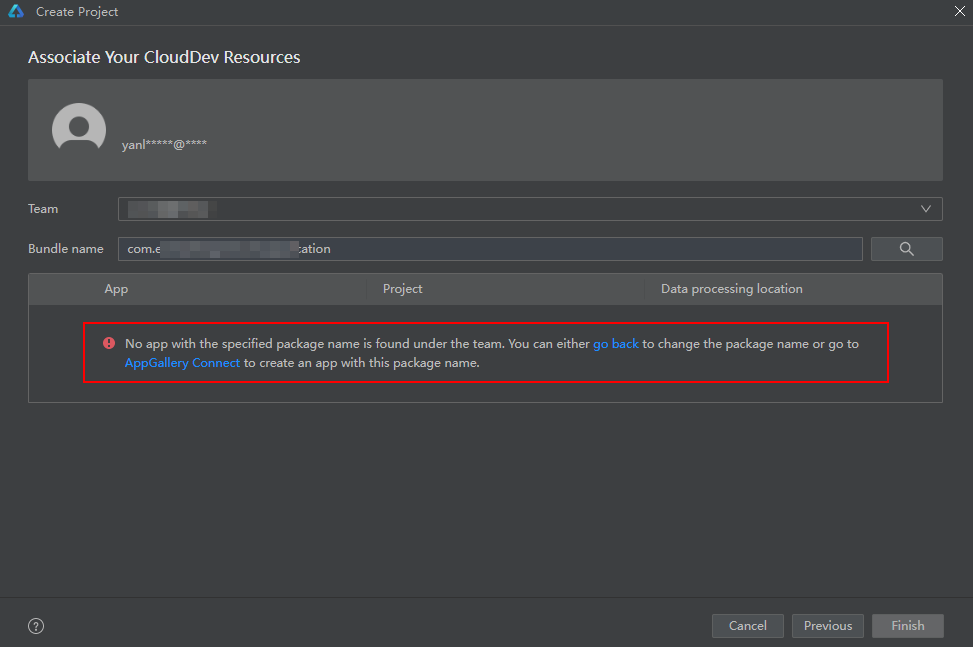
Task: Click the Finish button
Action: 907,626
